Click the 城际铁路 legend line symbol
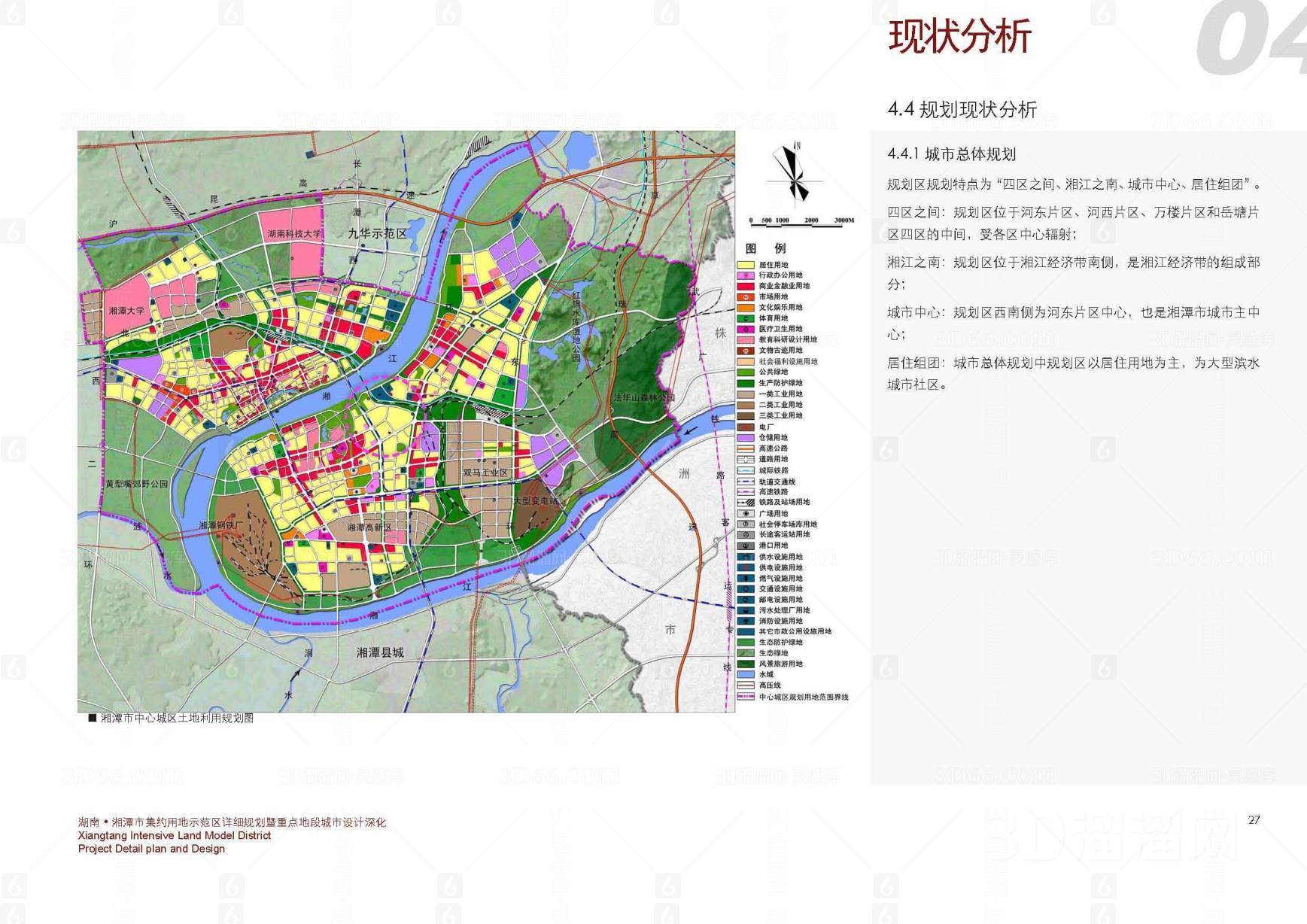The width and height of the screenshot is (1307, 924). pos(745,470)
